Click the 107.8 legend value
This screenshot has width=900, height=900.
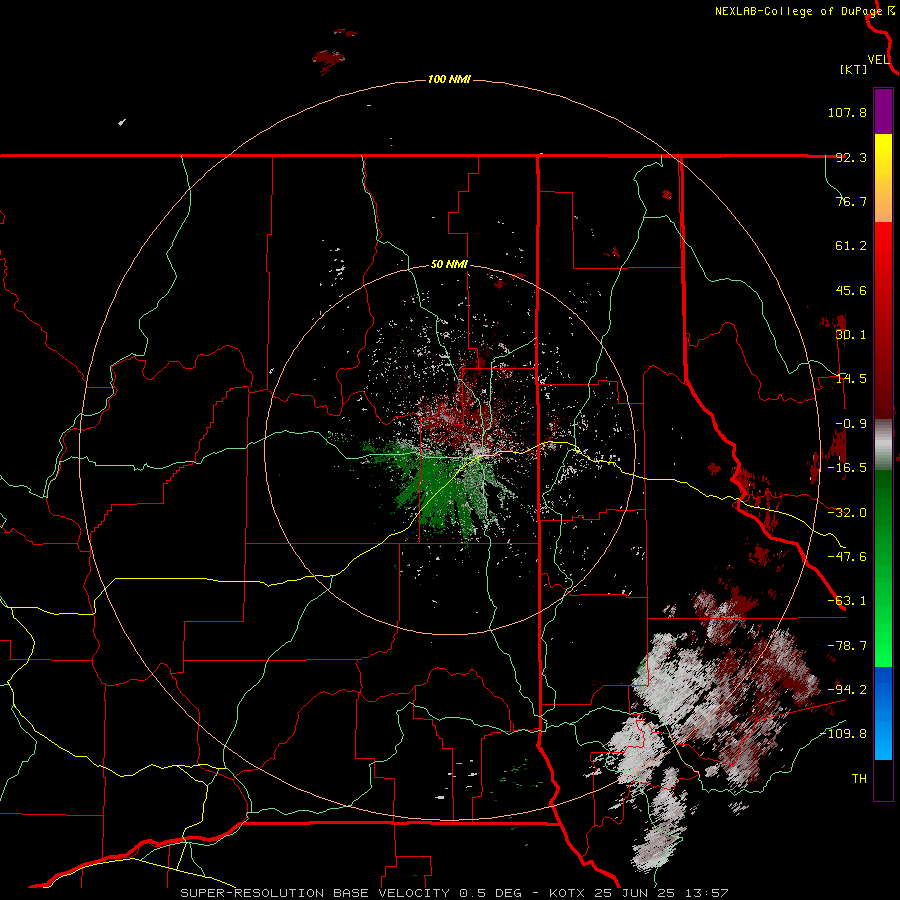[847, 112]
